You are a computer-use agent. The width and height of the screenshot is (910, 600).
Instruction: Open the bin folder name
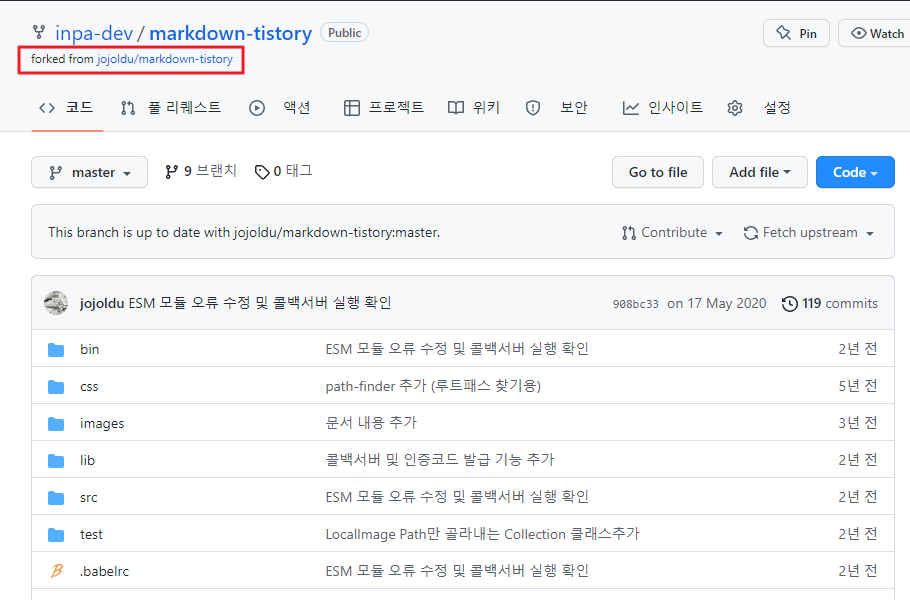click(89, 349)
